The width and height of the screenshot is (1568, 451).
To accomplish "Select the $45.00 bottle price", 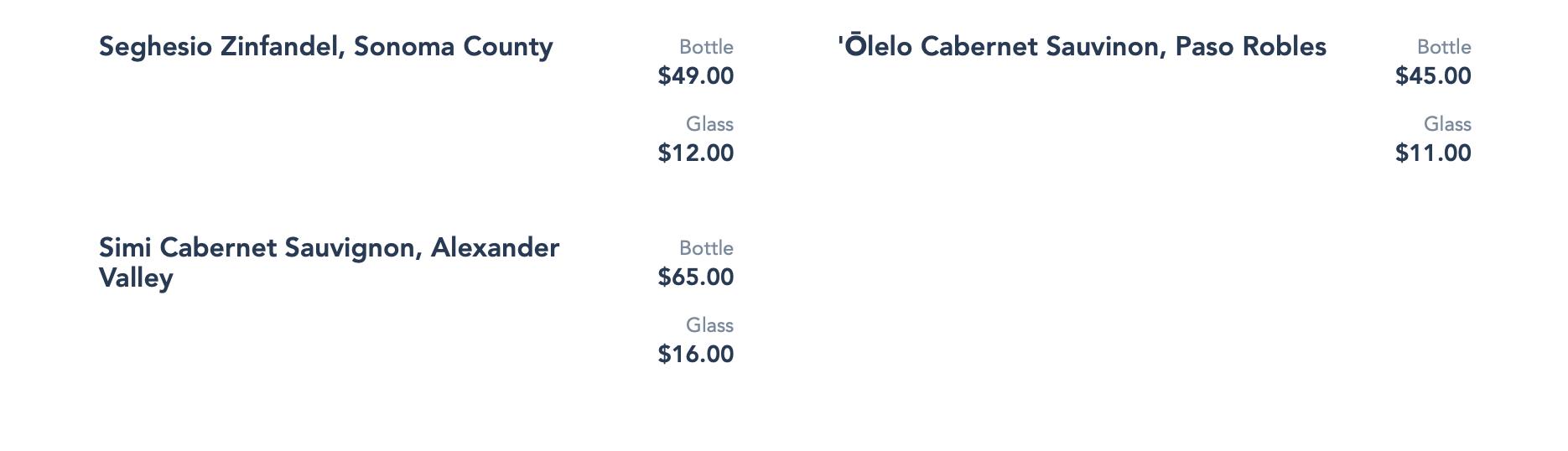I will 1433,76.
